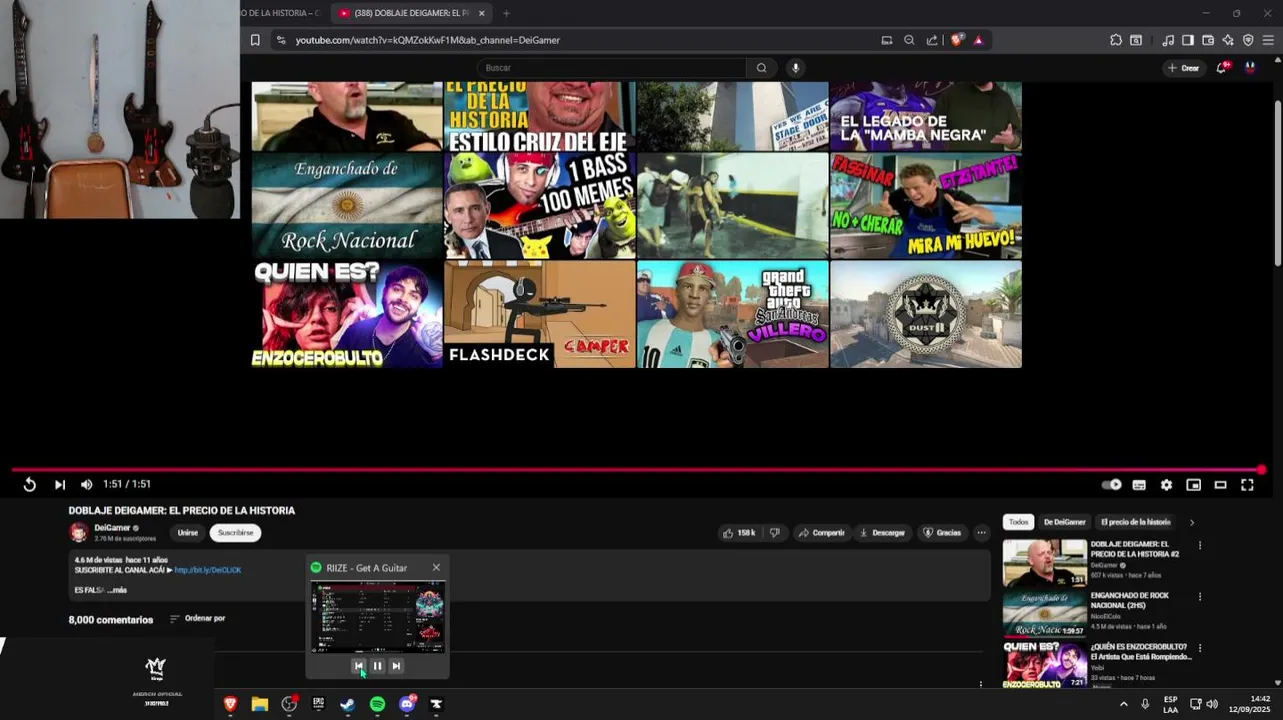Image resolution: width=1283 pixels, height=720 pixels.
Task: Open a new browser tab
Action: point(506,13)
